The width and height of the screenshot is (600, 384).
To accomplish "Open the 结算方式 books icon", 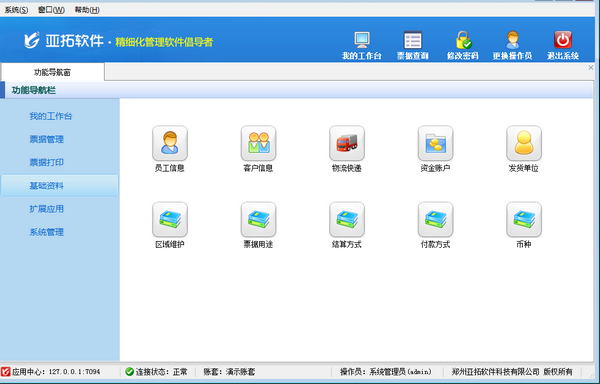I will [347, 220].
